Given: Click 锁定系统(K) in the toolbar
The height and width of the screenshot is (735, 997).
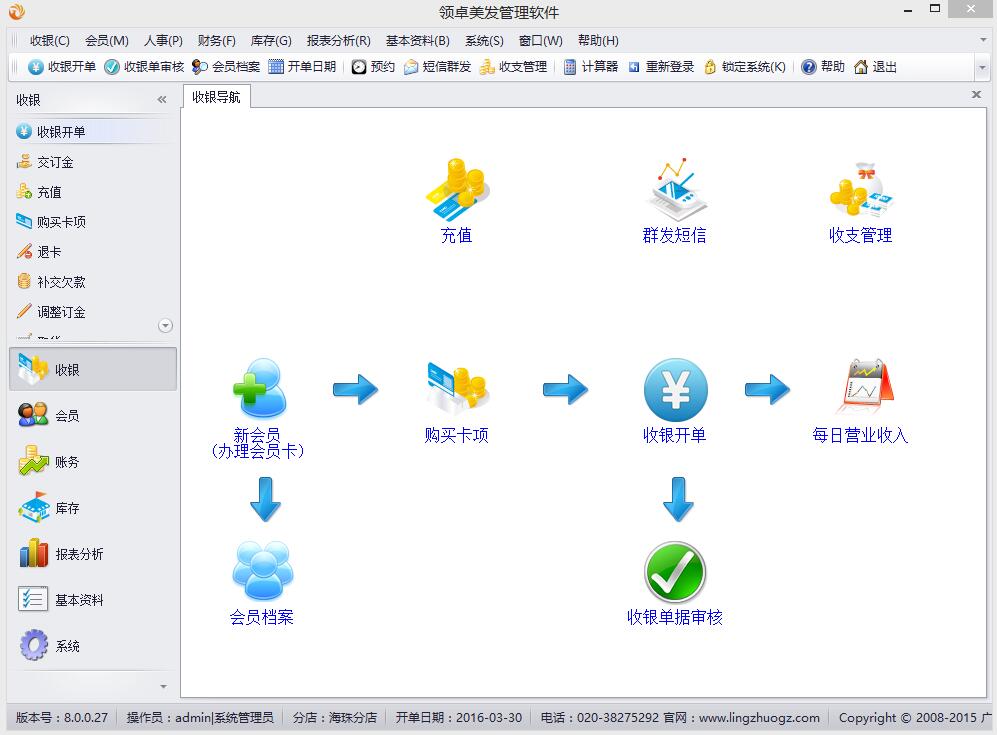Looking at the screenshot, I should pos(745,67).
